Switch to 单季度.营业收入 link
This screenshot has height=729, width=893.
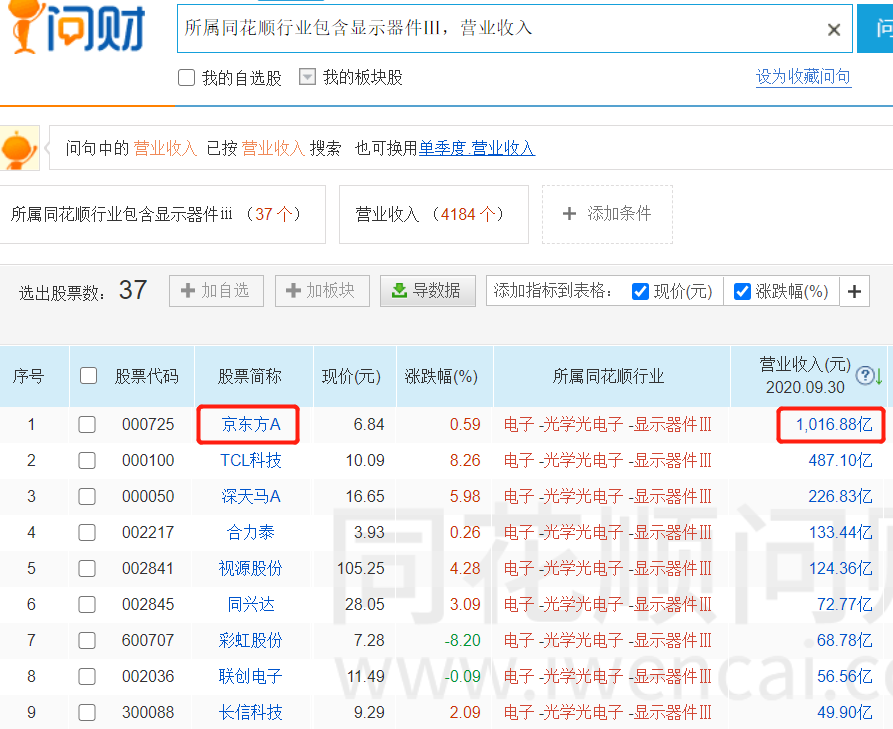[477, 148]
